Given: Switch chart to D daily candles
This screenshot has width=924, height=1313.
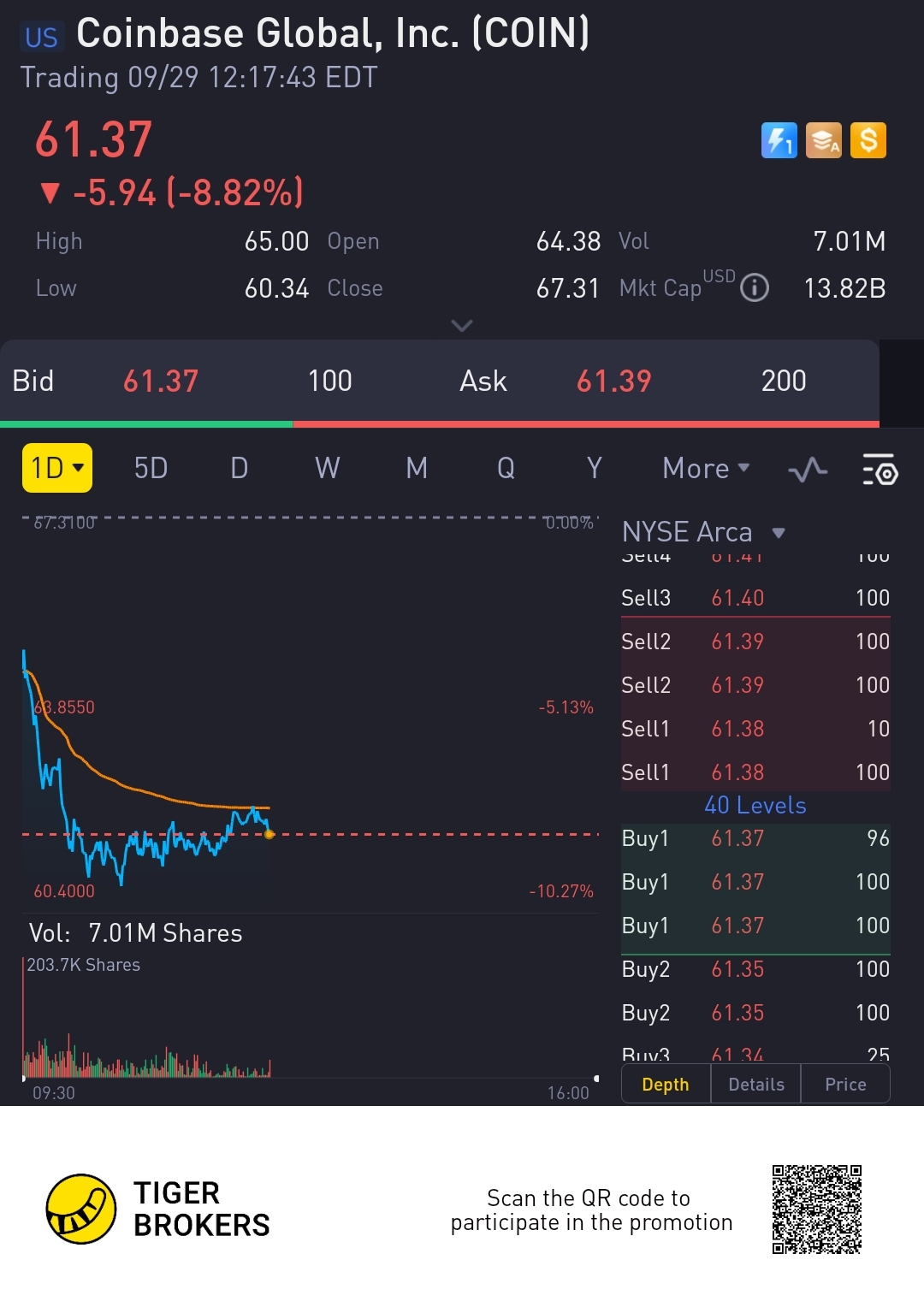Looking at the screenshot, I should [x=240, y=469].
